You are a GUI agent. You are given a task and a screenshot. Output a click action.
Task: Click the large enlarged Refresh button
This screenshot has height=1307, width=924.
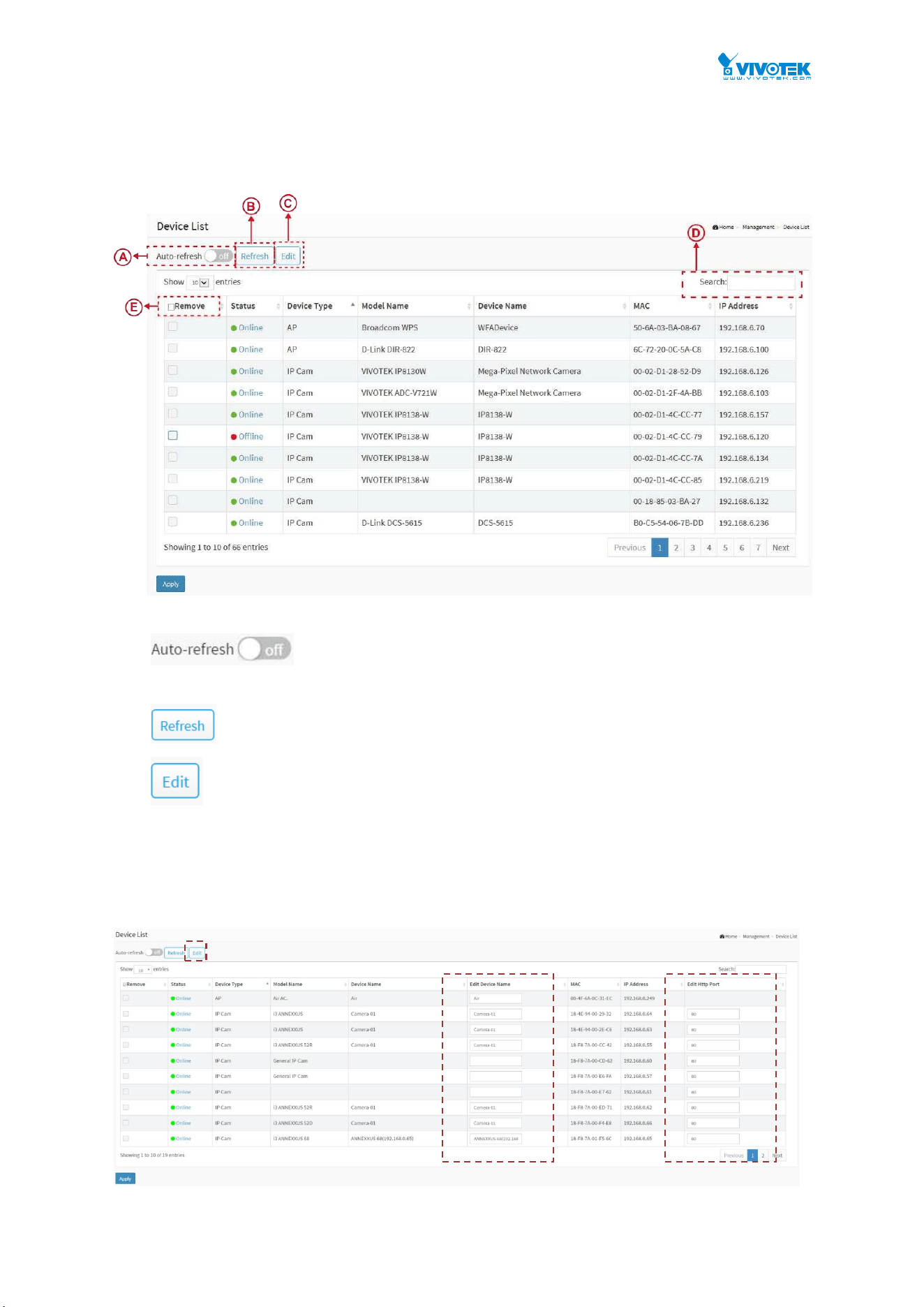[x=183, y=725]
